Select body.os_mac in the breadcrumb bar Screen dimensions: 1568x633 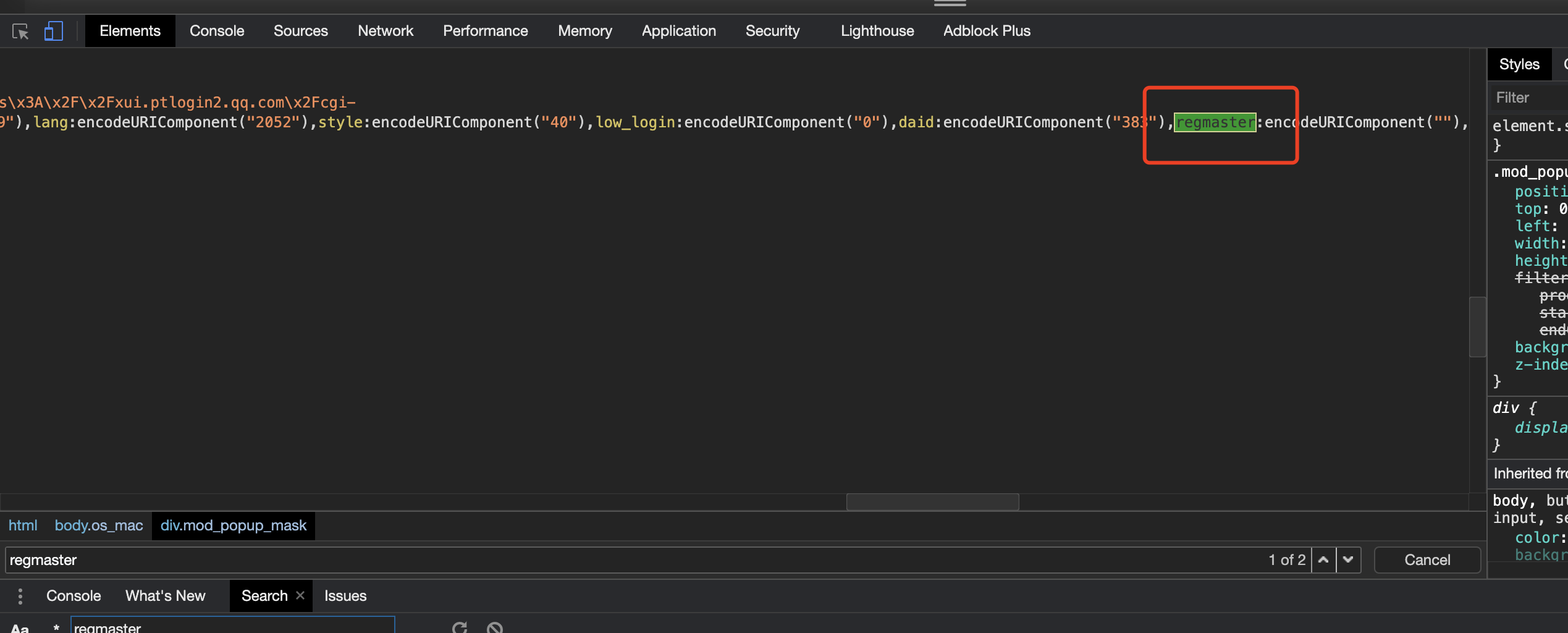click(x=99, y=525)
